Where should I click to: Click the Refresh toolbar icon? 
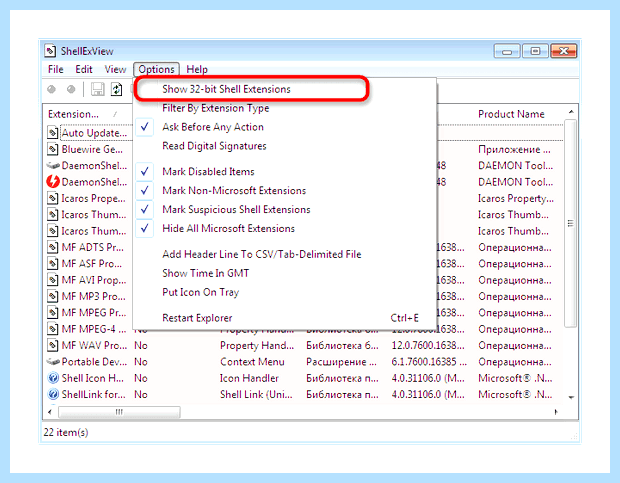click(x=116, y=89)
